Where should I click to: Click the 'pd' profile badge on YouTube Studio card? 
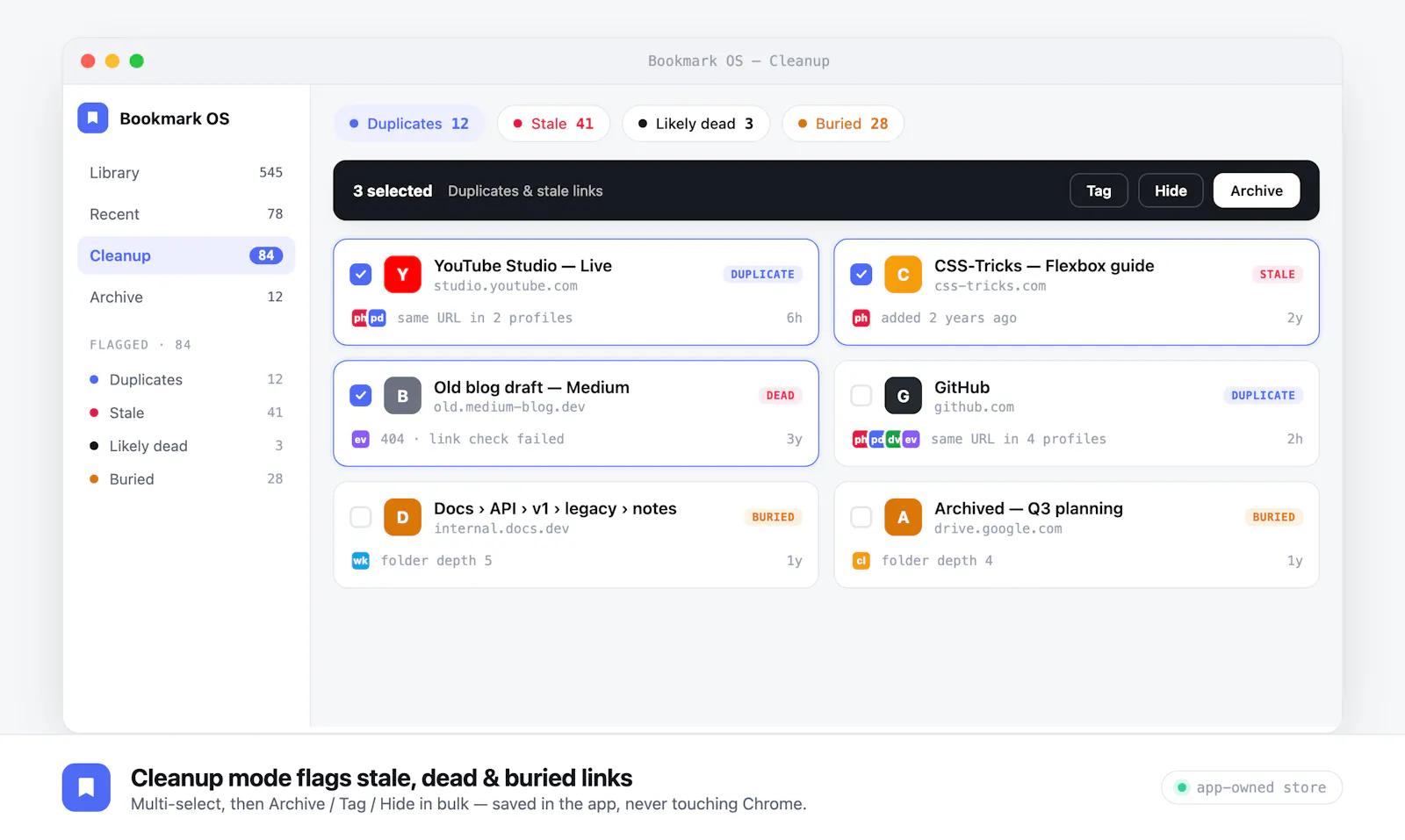tap(377, 318)
